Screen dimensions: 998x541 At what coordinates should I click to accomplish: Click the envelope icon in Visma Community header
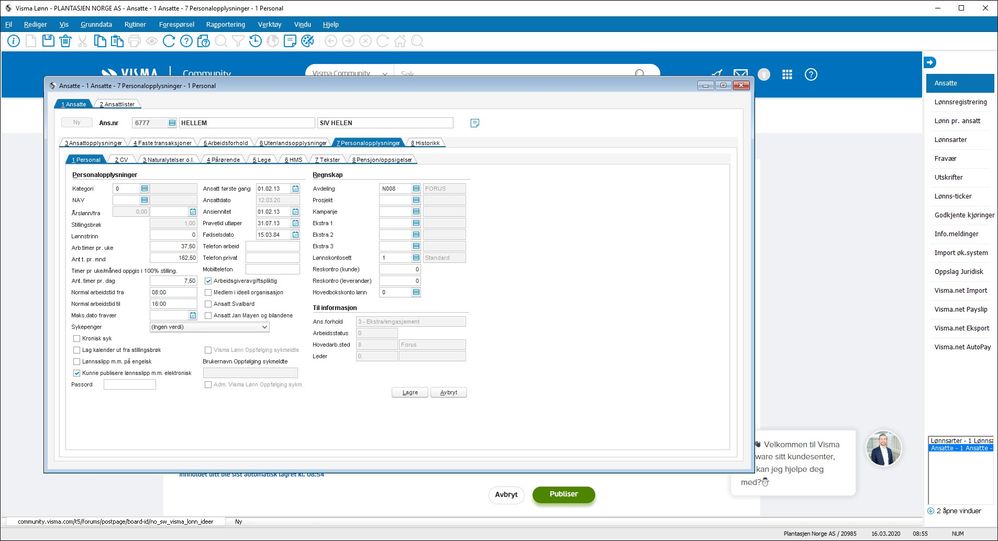click(x=740, y=74)
